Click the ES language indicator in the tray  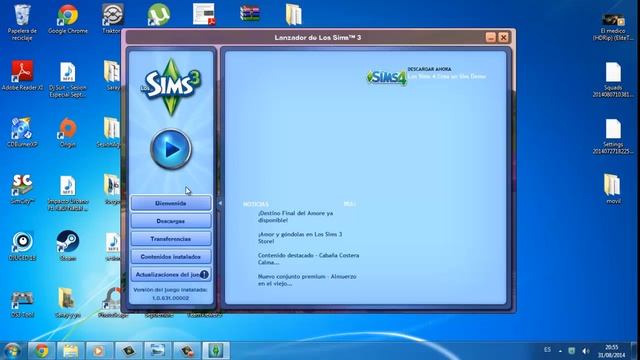(547, 350)
